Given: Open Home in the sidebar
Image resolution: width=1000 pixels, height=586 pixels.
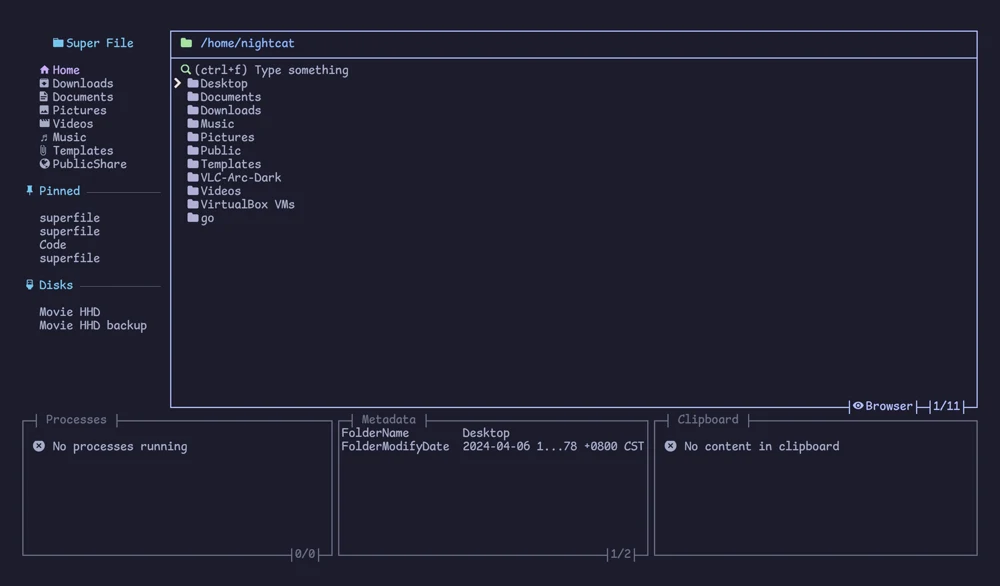Looking at the screenshot, I should 66,70.
